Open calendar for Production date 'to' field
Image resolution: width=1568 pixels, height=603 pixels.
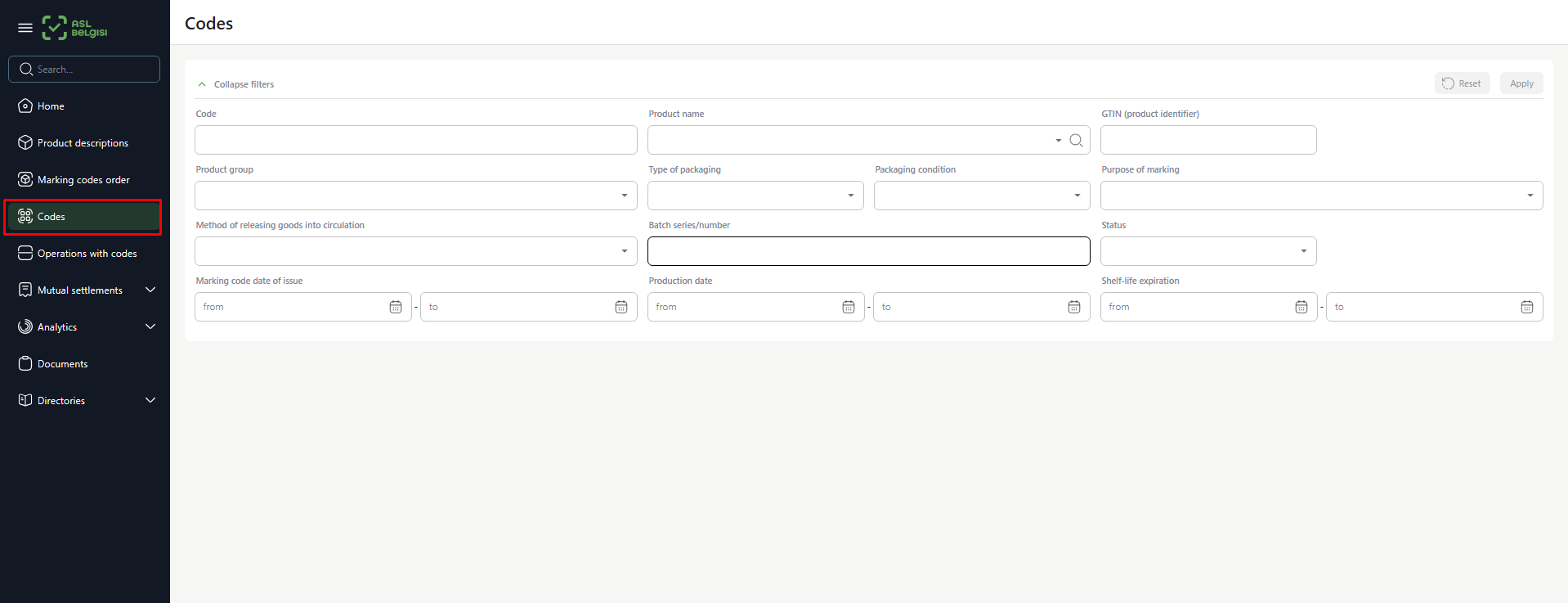pyautogui.click(x=1074, y=307)
